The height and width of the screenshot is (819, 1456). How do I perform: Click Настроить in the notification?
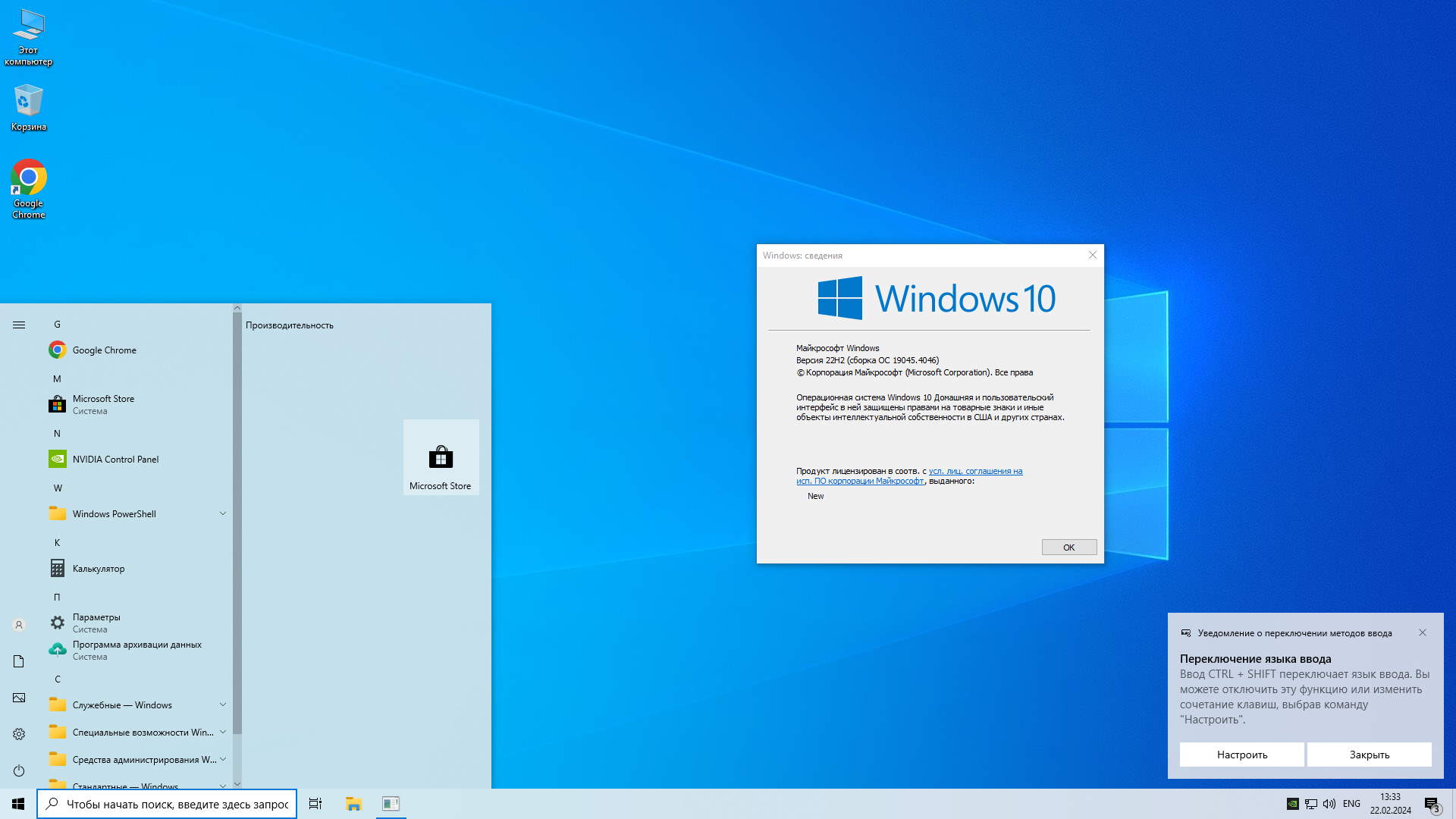(1241, 755)
